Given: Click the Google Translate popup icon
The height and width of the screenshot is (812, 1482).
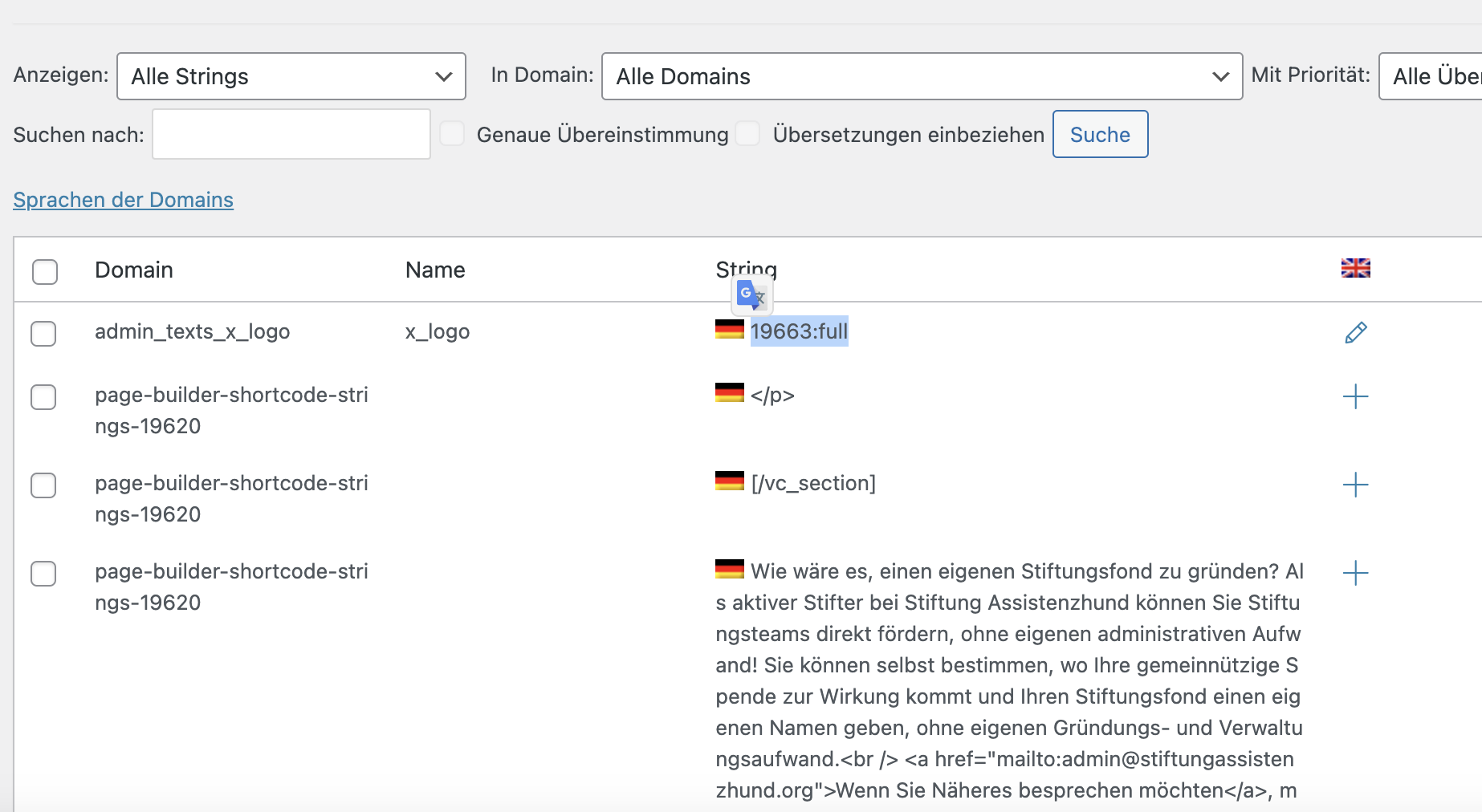Looking at the screenshot, I should pyautogui.click(x=751, y=295).
